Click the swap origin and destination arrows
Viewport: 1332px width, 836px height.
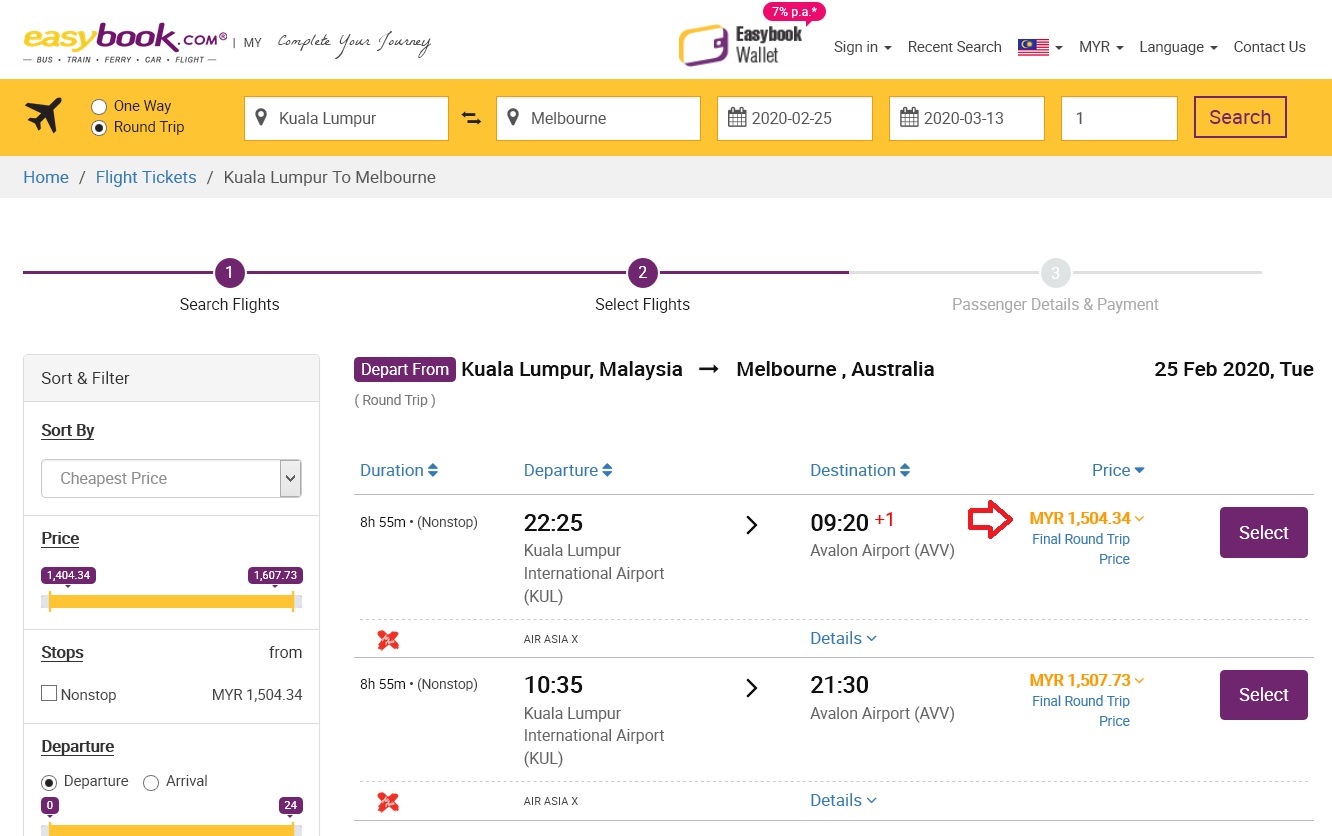[472, 118]
